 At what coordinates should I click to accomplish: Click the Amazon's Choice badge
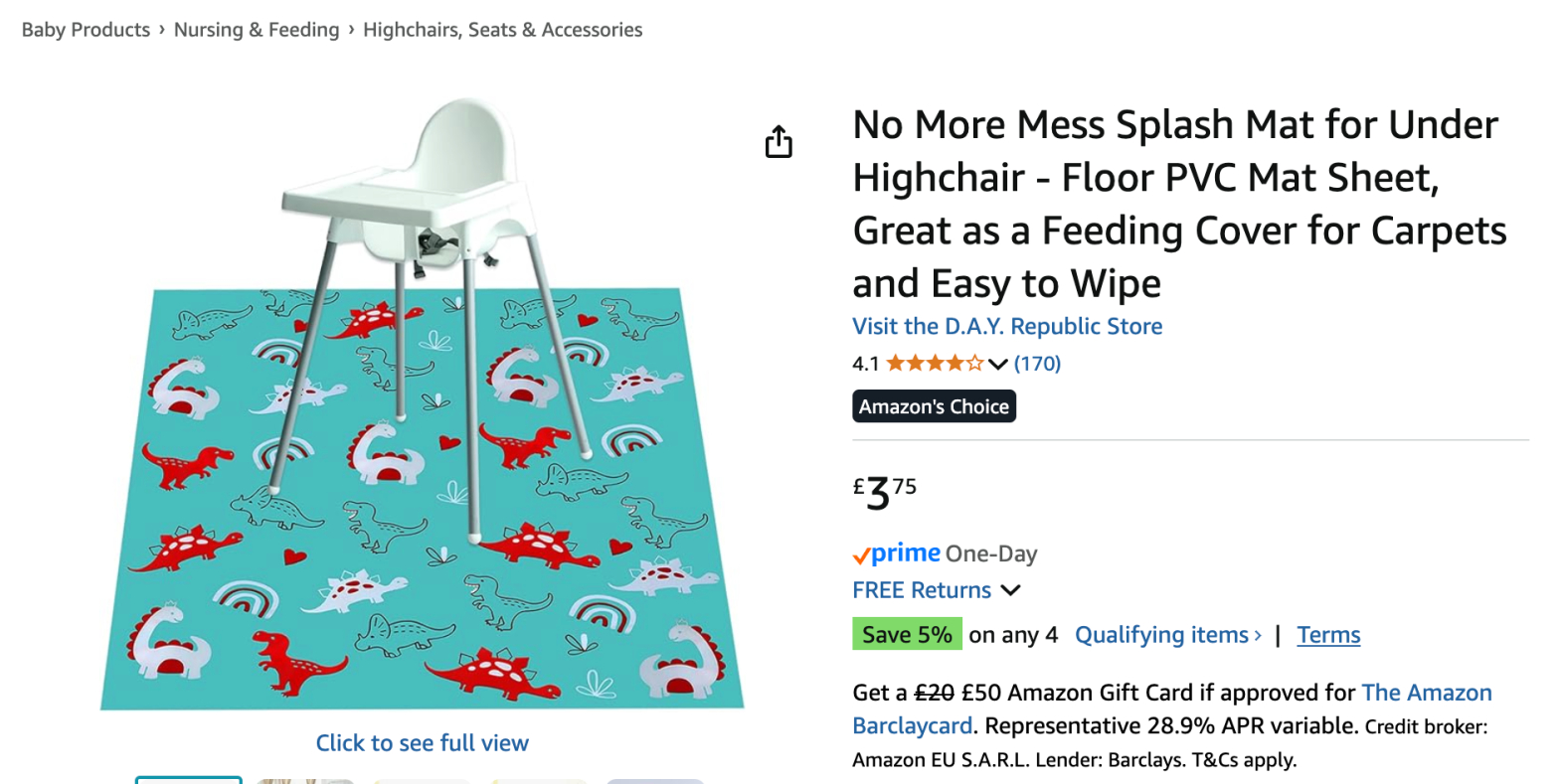pos(934,406)
